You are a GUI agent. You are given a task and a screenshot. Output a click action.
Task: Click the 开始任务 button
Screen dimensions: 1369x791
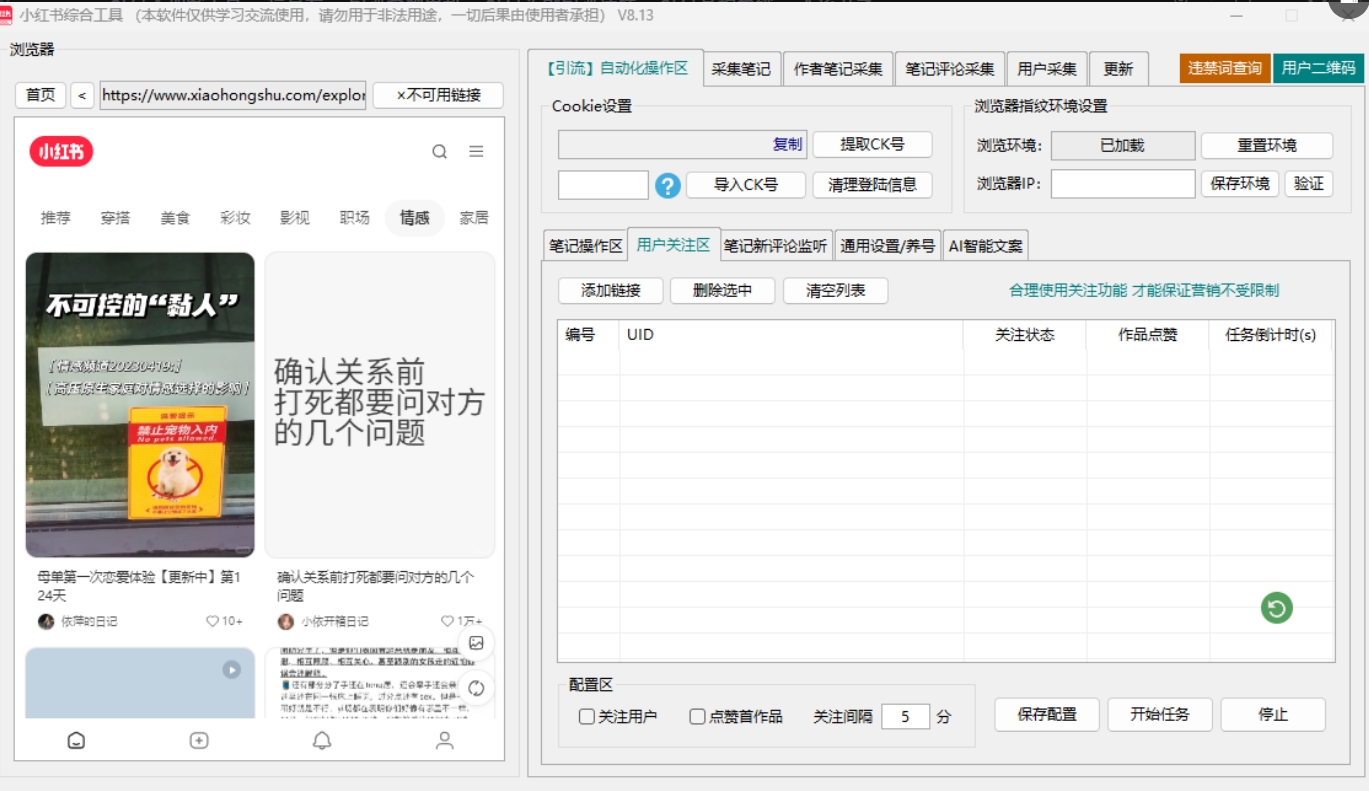[x=1159, y=715]
